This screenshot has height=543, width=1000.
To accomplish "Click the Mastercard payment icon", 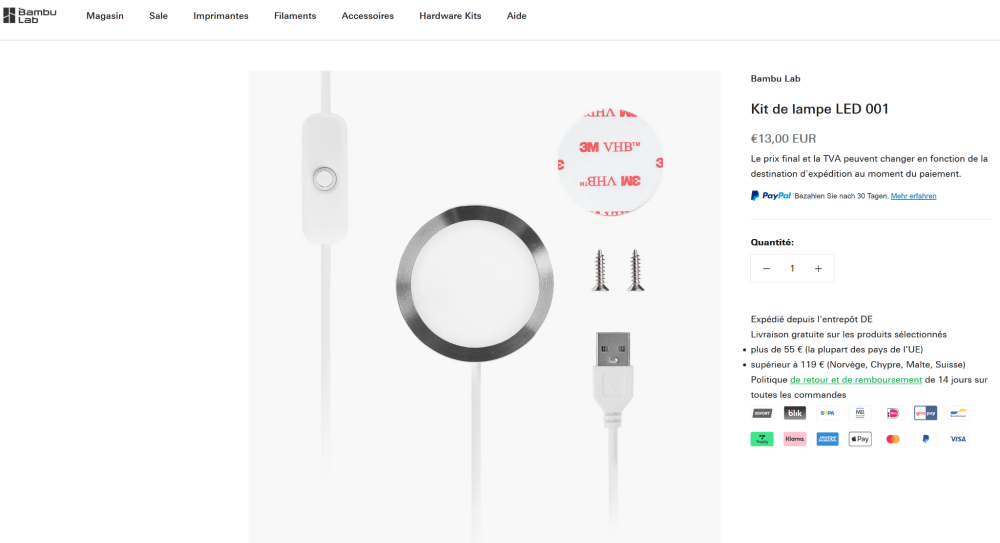I will click(x=893, y=439).
